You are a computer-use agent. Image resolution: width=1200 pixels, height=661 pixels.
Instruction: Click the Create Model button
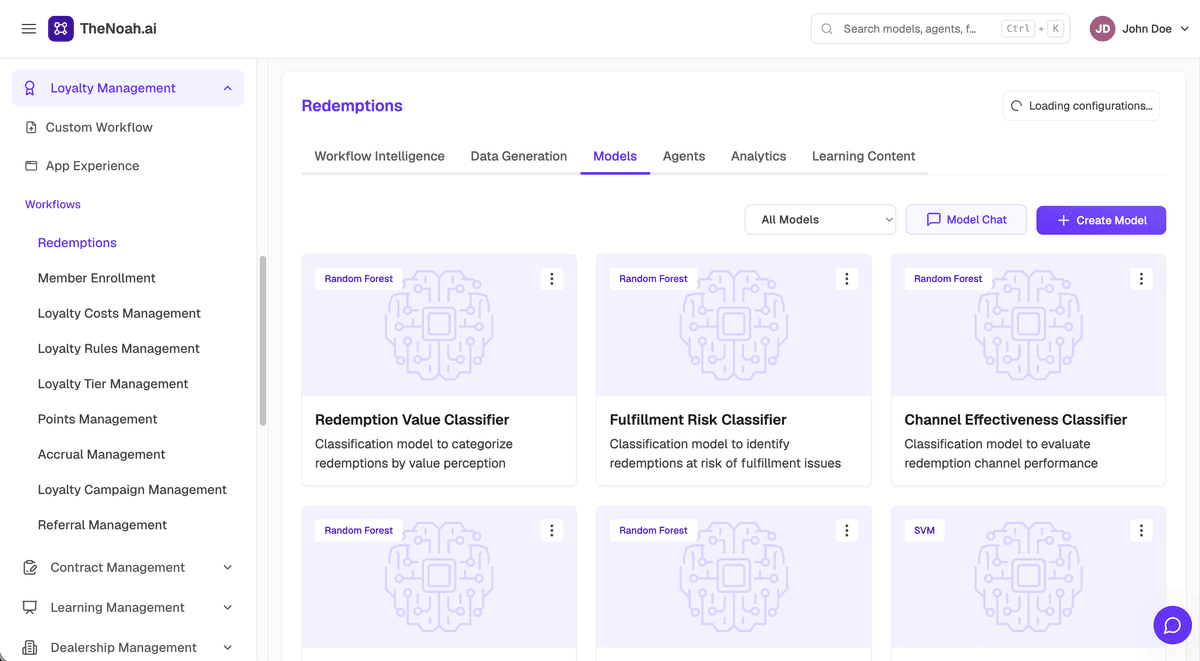click(x=1101, y=220)
